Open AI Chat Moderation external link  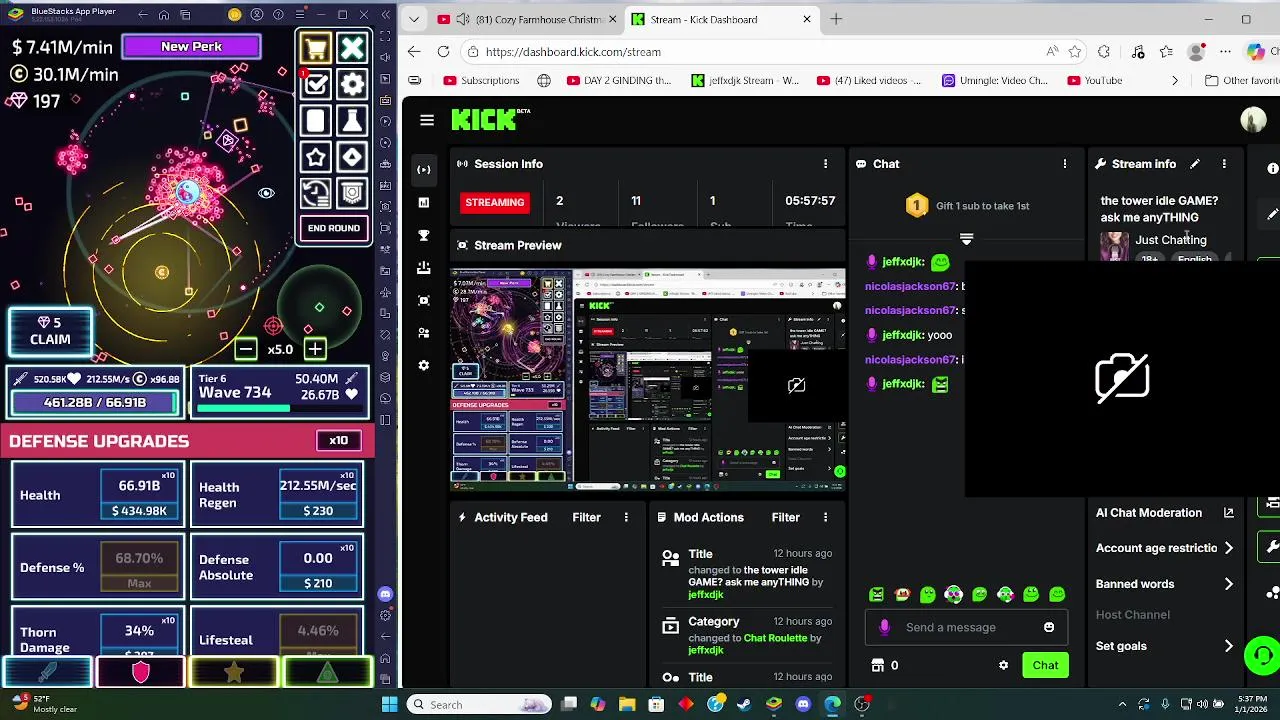[1229, 513]
